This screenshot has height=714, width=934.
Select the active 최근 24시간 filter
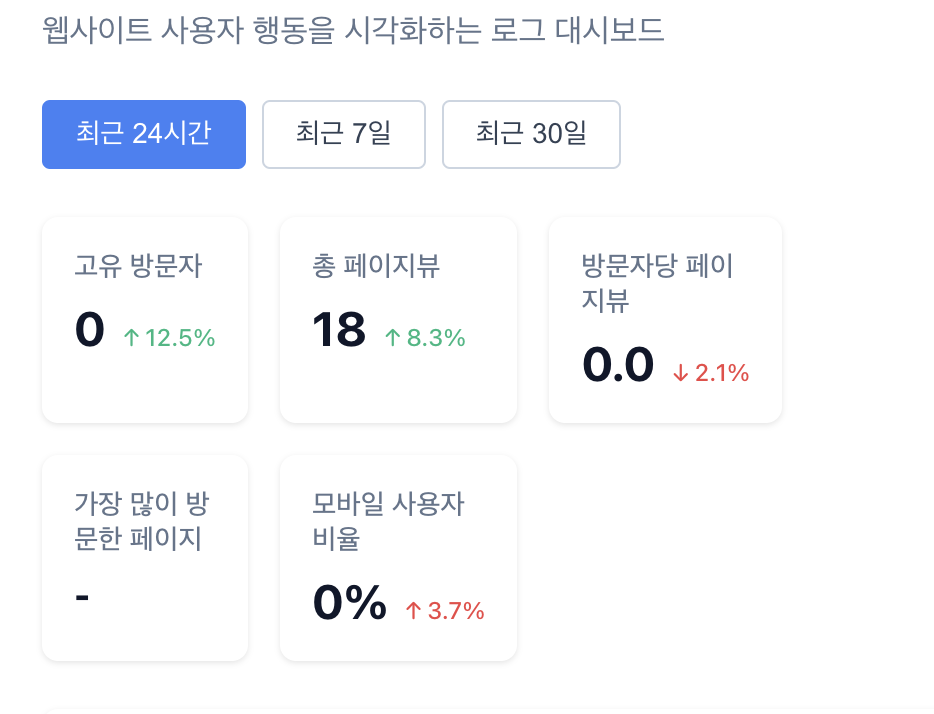pyautogui.click(x=144, y=134)
